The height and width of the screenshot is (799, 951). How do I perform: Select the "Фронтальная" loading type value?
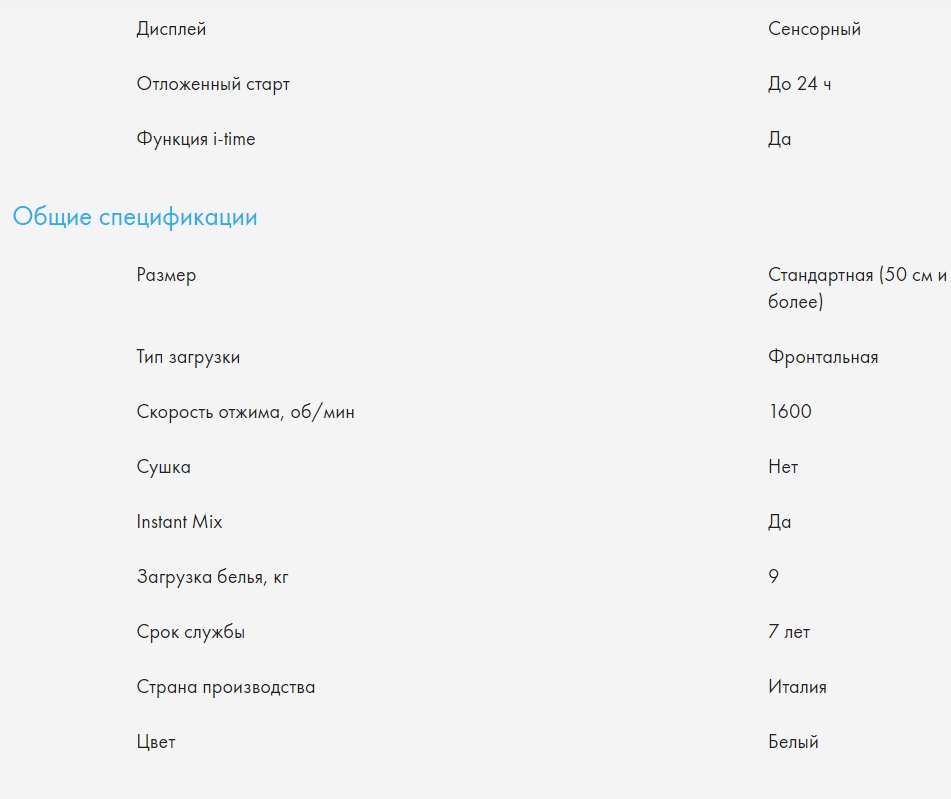click(823, 357)
